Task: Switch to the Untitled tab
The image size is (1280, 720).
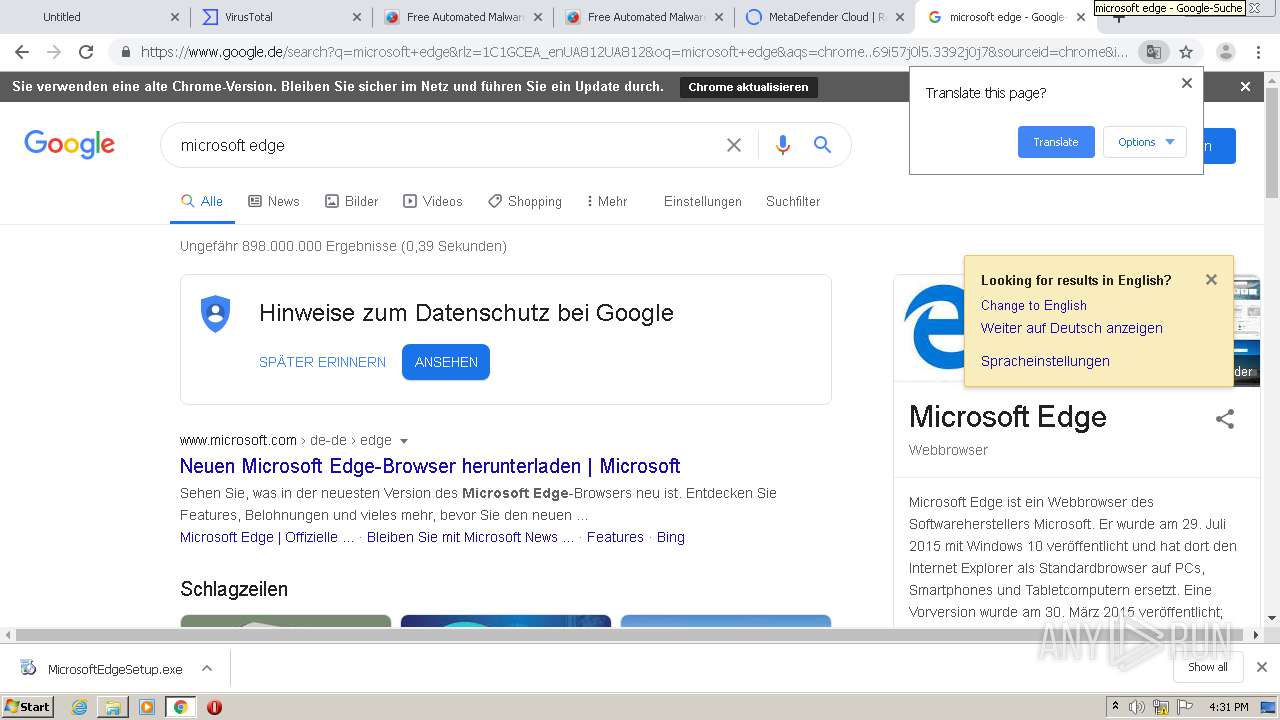Action: point(95,17)
